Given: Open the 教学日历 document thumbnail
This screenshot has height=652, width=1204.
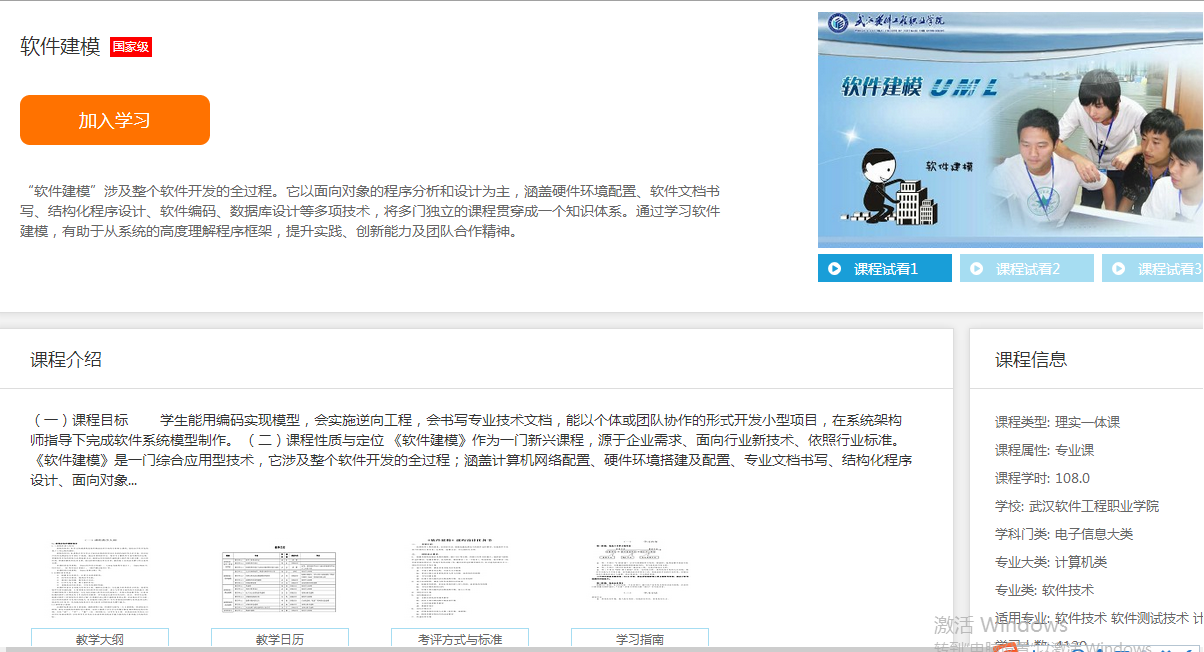Looking at the screenshot, I should click(x=280, y=580).
